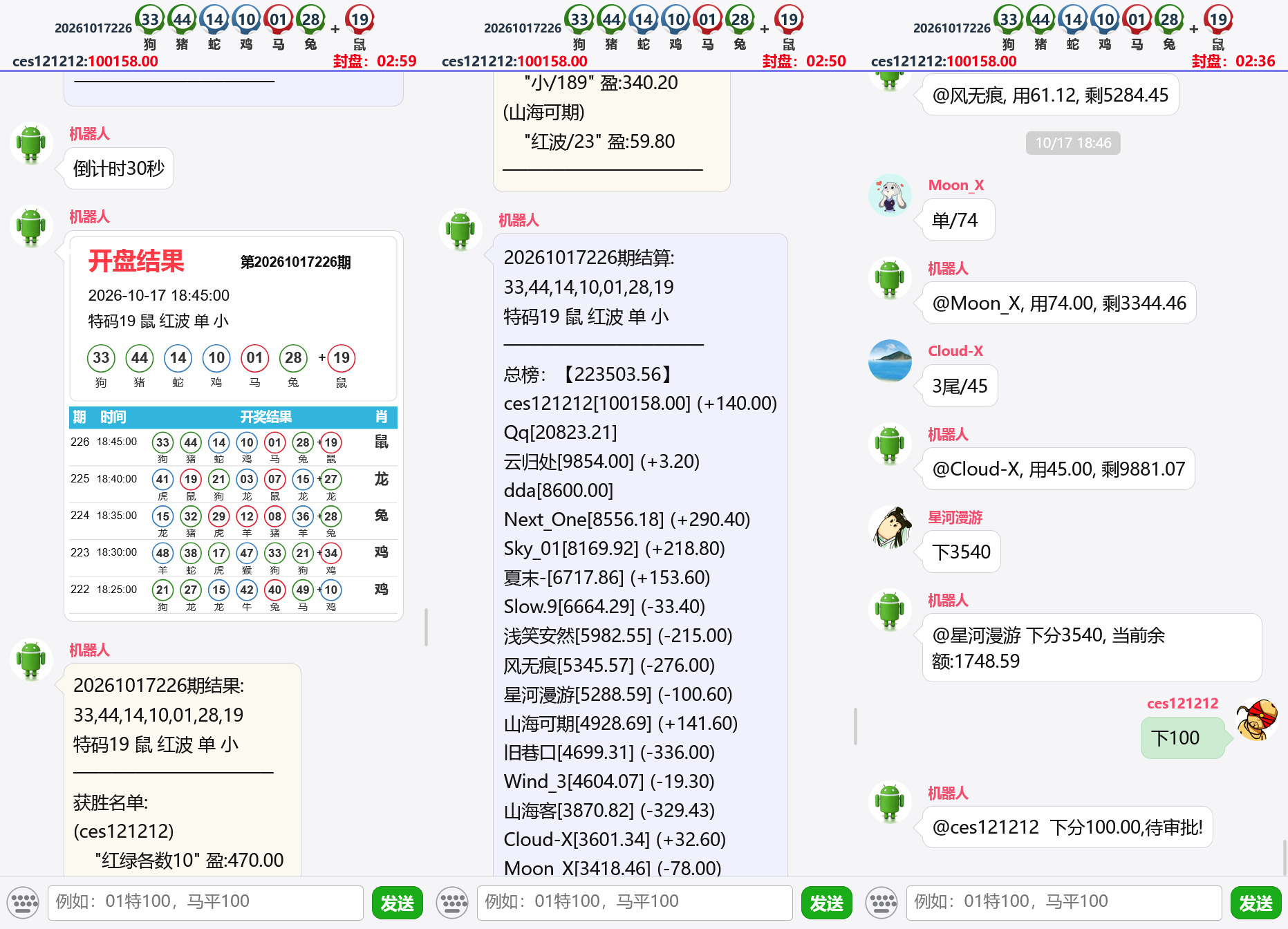Open keyboard icon in middle chat panel
This screenshot has height=929, width=1288.
454,903
